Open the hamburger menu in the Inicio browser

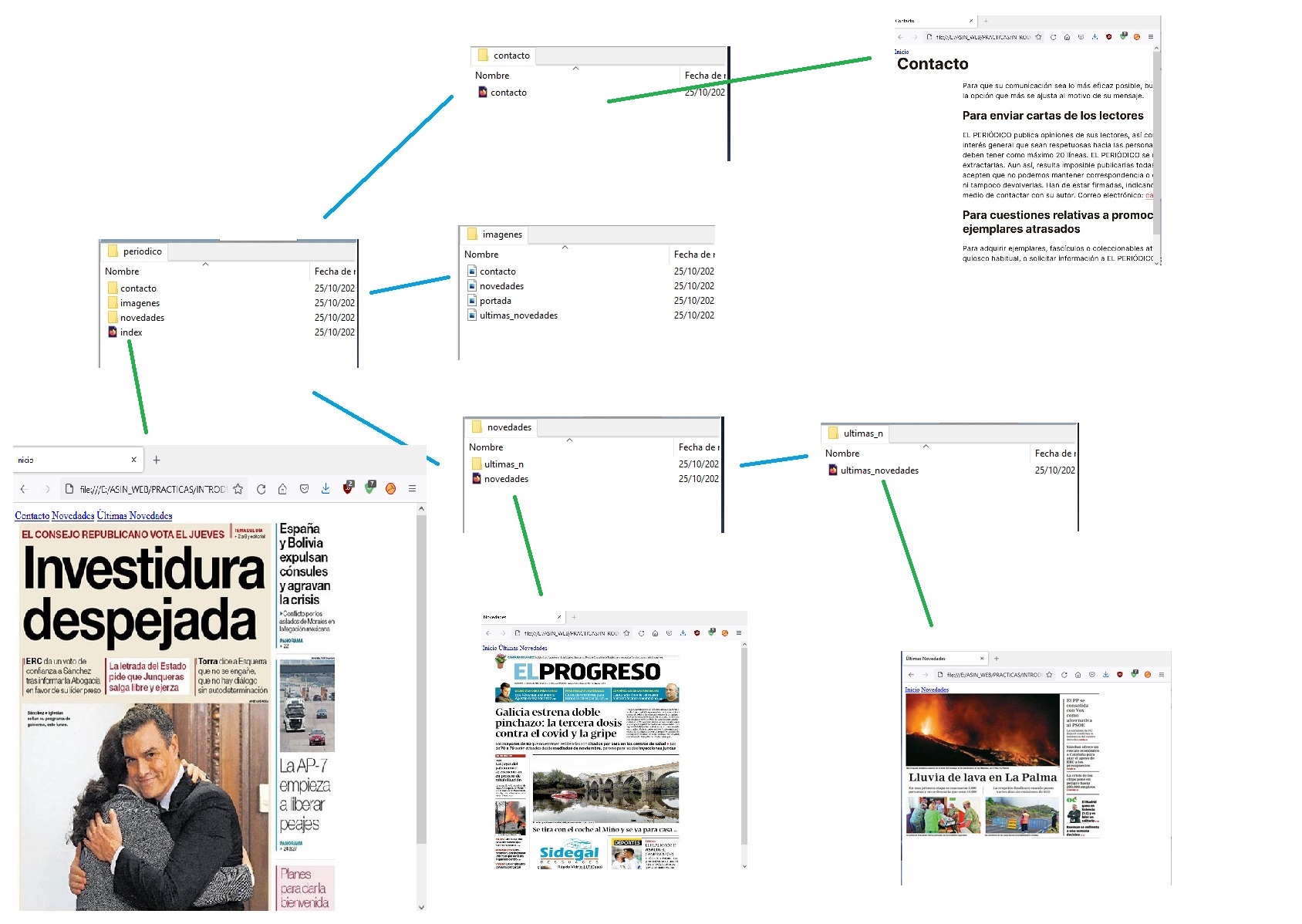pyautogui.click(x=412, y=489)
